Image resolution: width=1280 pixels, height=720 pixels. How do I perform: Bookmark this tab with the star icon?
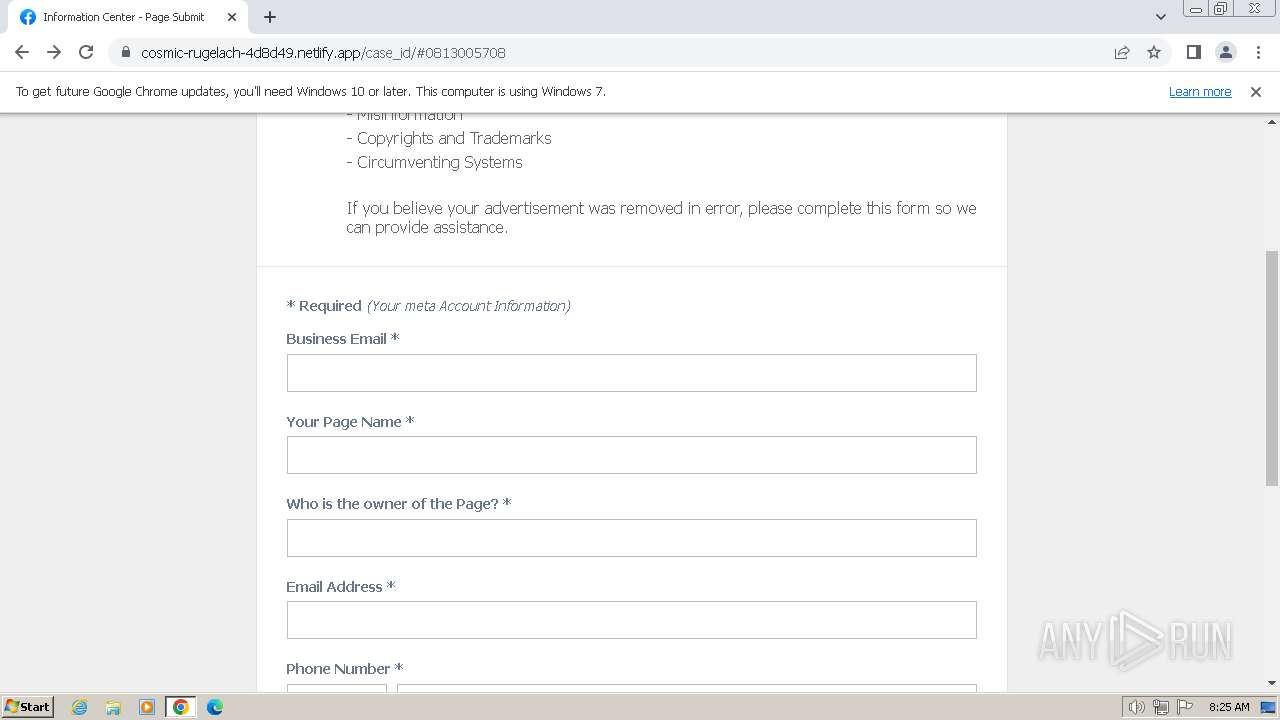click(x=1154, y=52)
